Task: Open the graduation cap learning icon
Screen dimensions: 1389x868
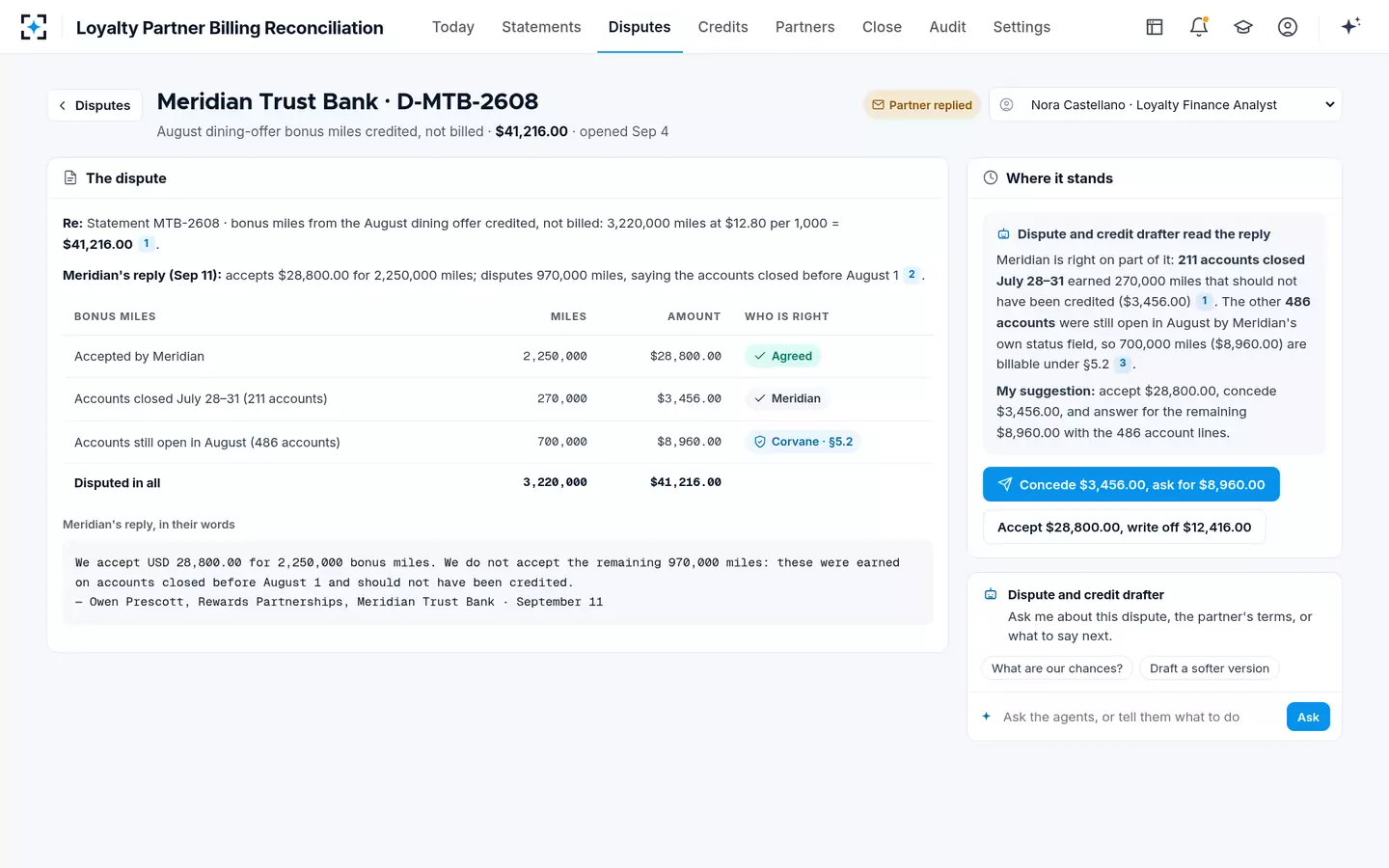Action: [x=1243, y=27]
